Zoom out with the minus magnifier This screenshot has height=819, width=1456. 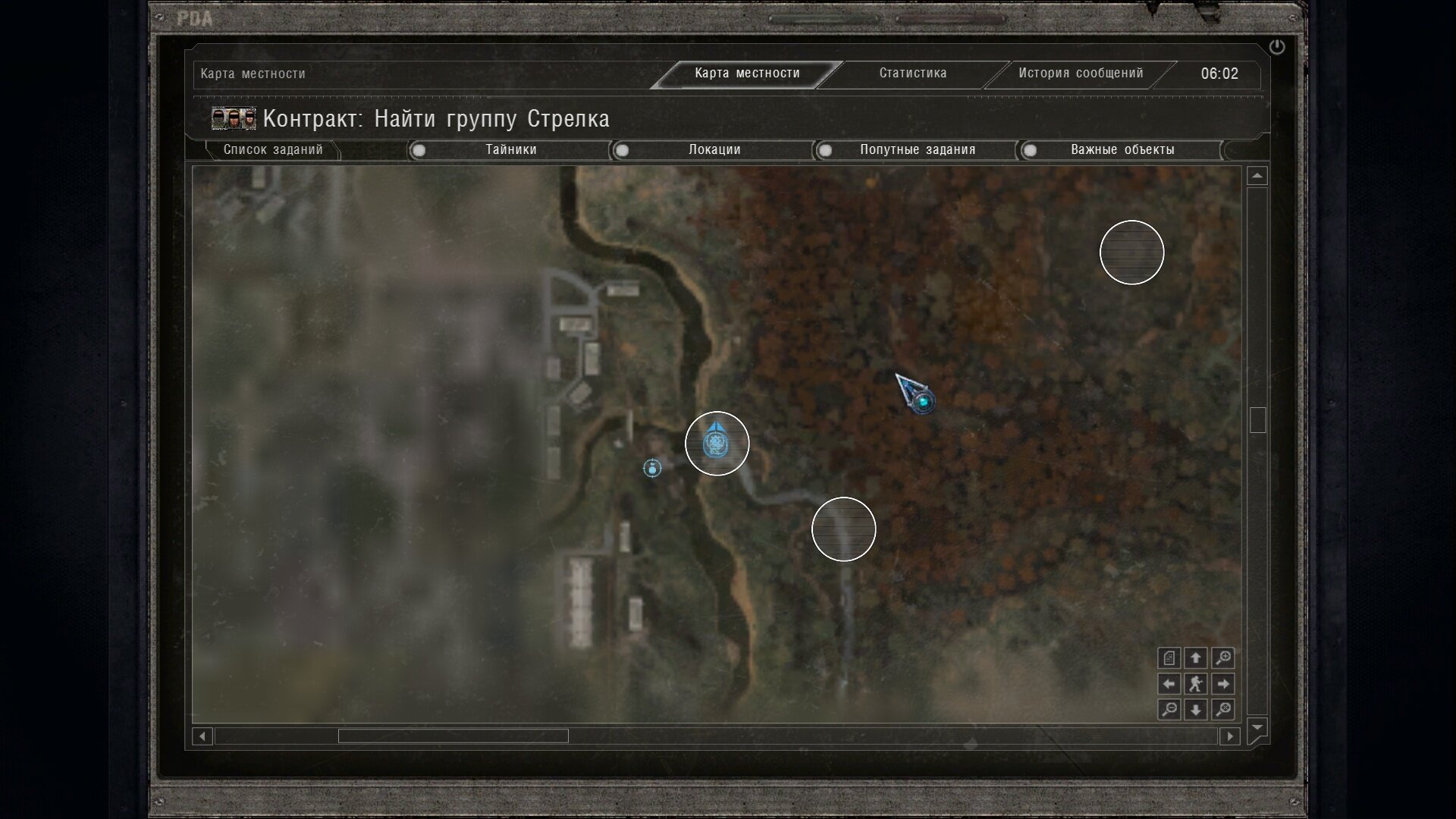pos(1169,710)
